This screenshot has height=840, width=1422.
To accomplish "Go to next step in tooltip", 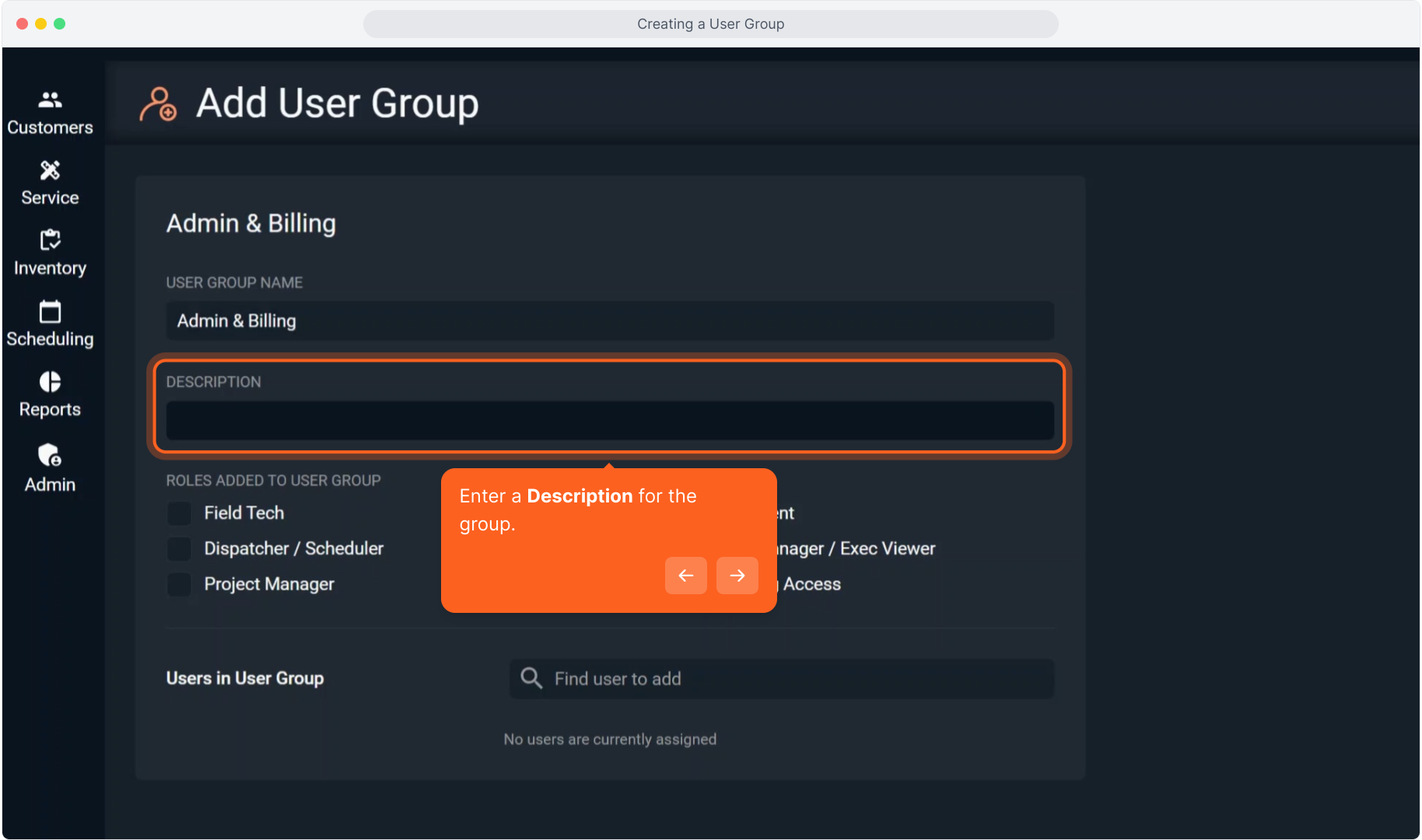I will point(737,576).
